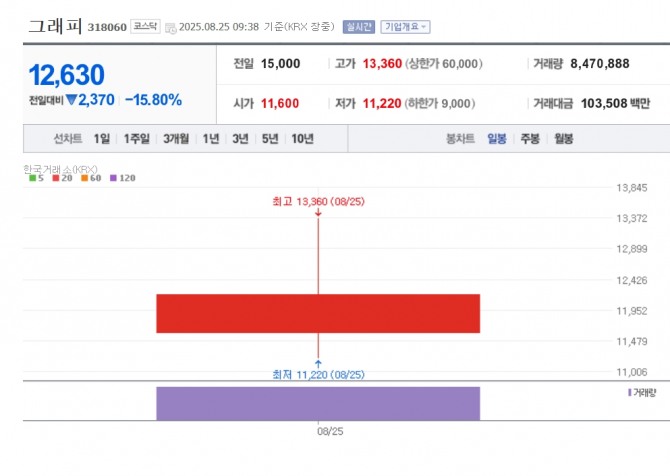Click the 코스닥 market badge
The height and width of the screenshot is (476, 670).
tap(145, 26)
